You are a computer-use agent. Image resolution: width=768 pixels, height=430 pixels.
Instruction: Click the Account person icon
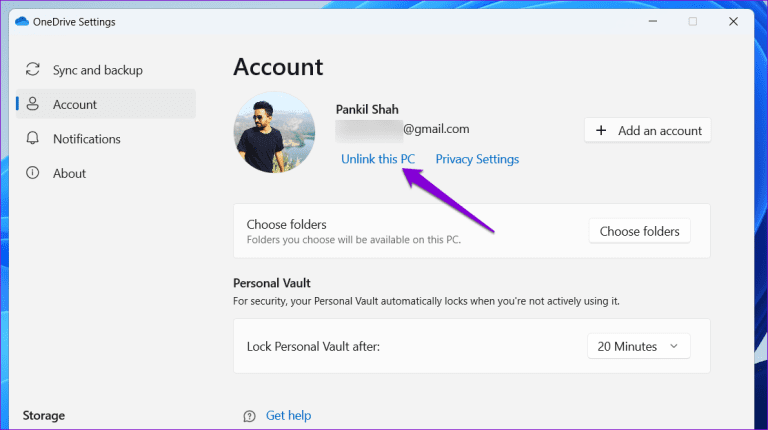click(x=33, y=104)
